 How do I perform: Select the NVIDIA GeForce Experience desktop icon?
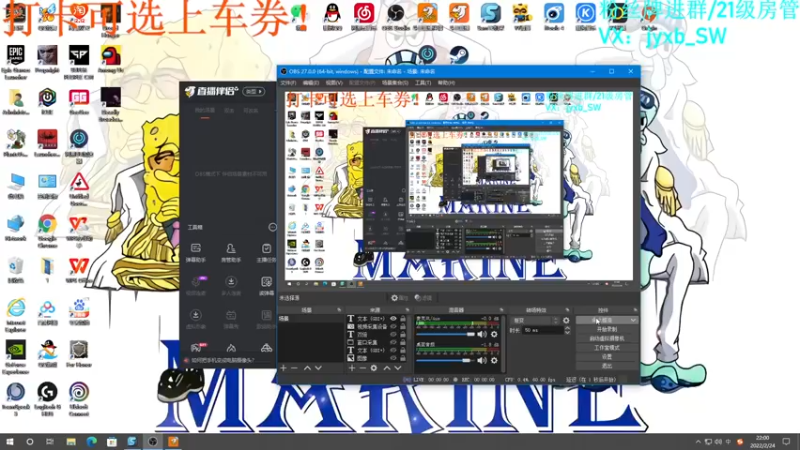click(x=16, y=357)
